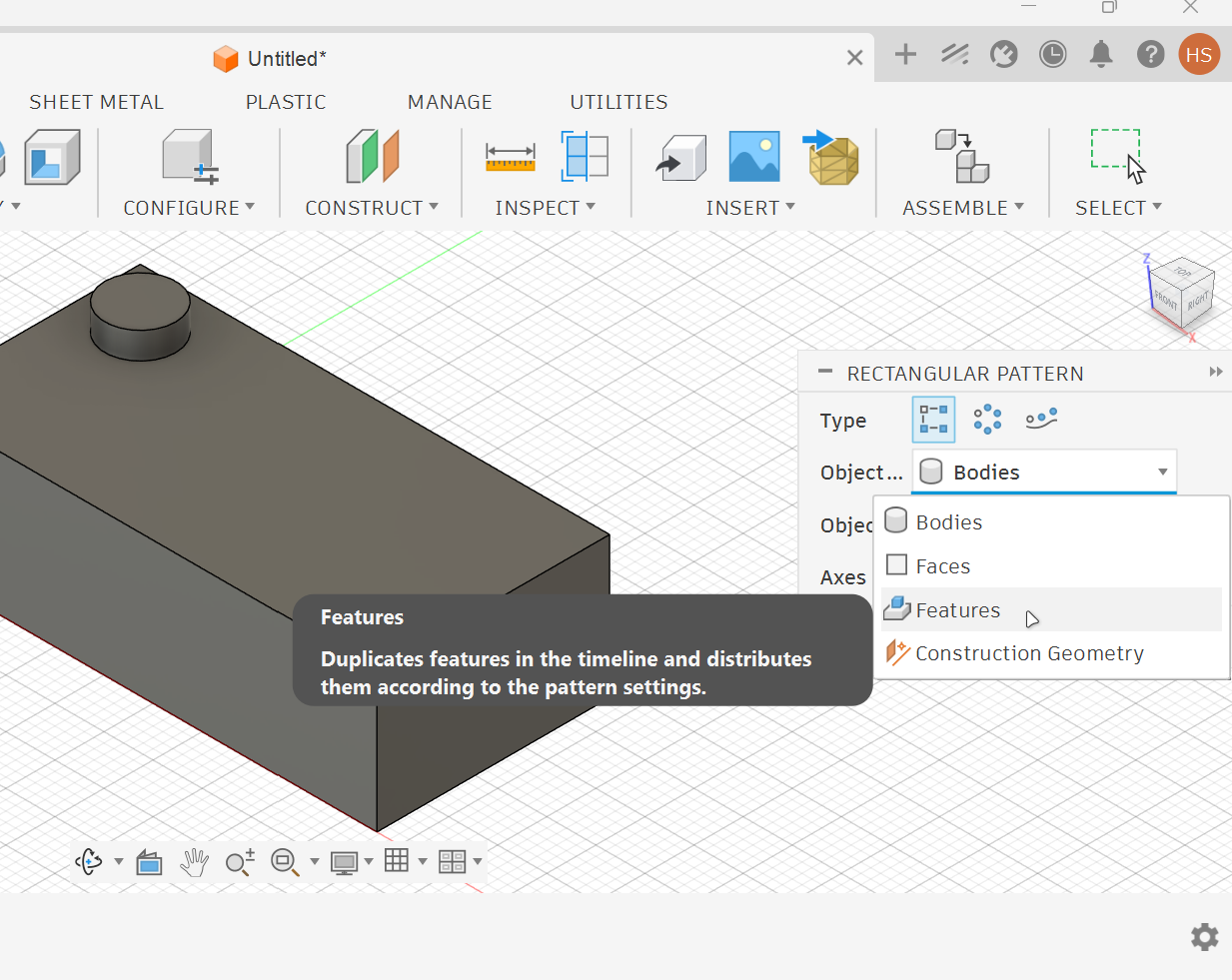Screen dimensions: 1232x980
Task: Select the Rectangular pattern type
Action: [x=934, y=420]
